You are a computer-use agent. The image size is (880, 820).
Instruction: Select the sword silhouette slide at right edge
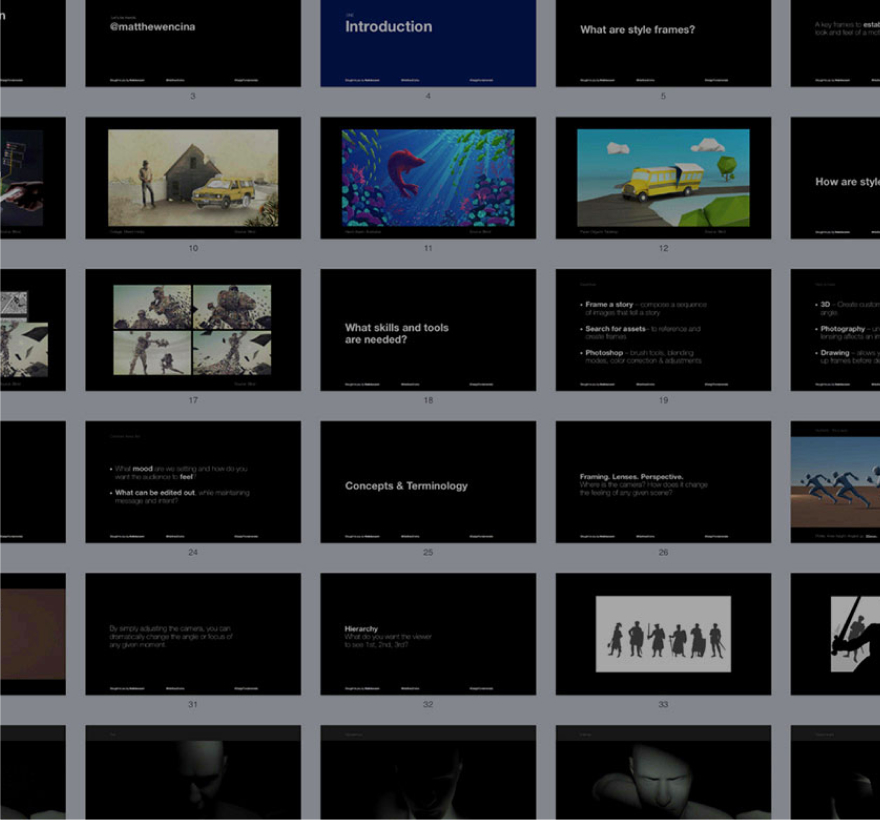pos(835,633)
